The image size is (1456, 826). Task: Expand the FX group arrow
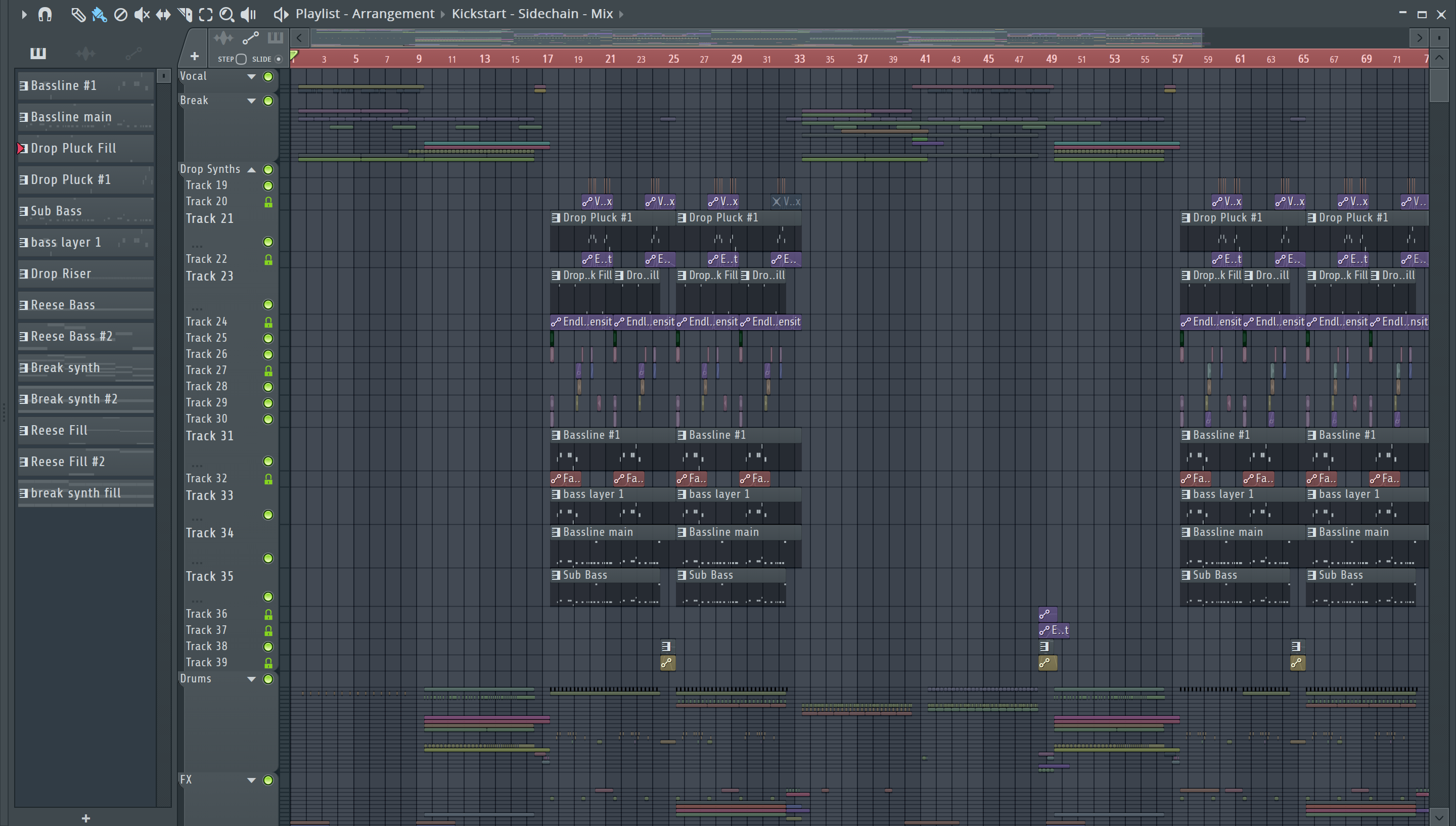(251, 781)
